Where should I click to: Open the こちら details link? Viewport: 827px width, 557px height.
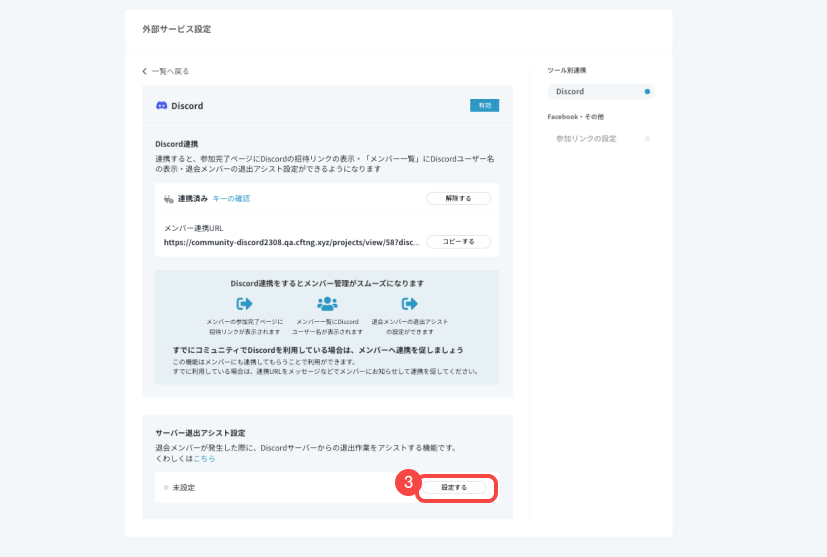tap(204, 458)
